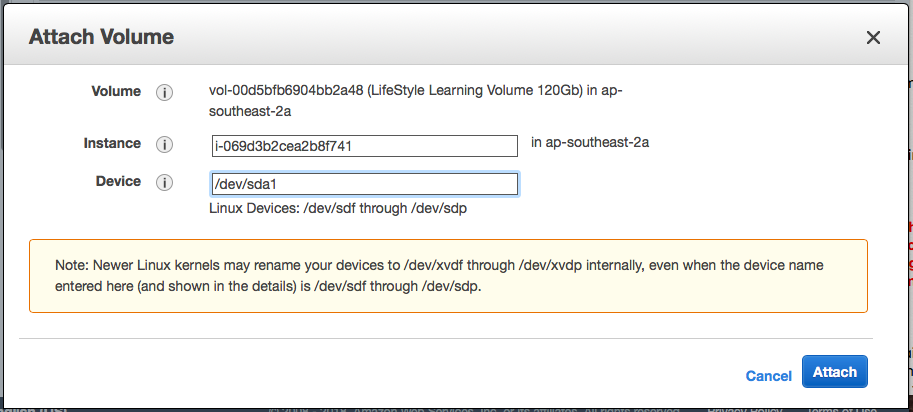Close the Attach Volume dialog
The image size is (913, 412).
point(873,38)
